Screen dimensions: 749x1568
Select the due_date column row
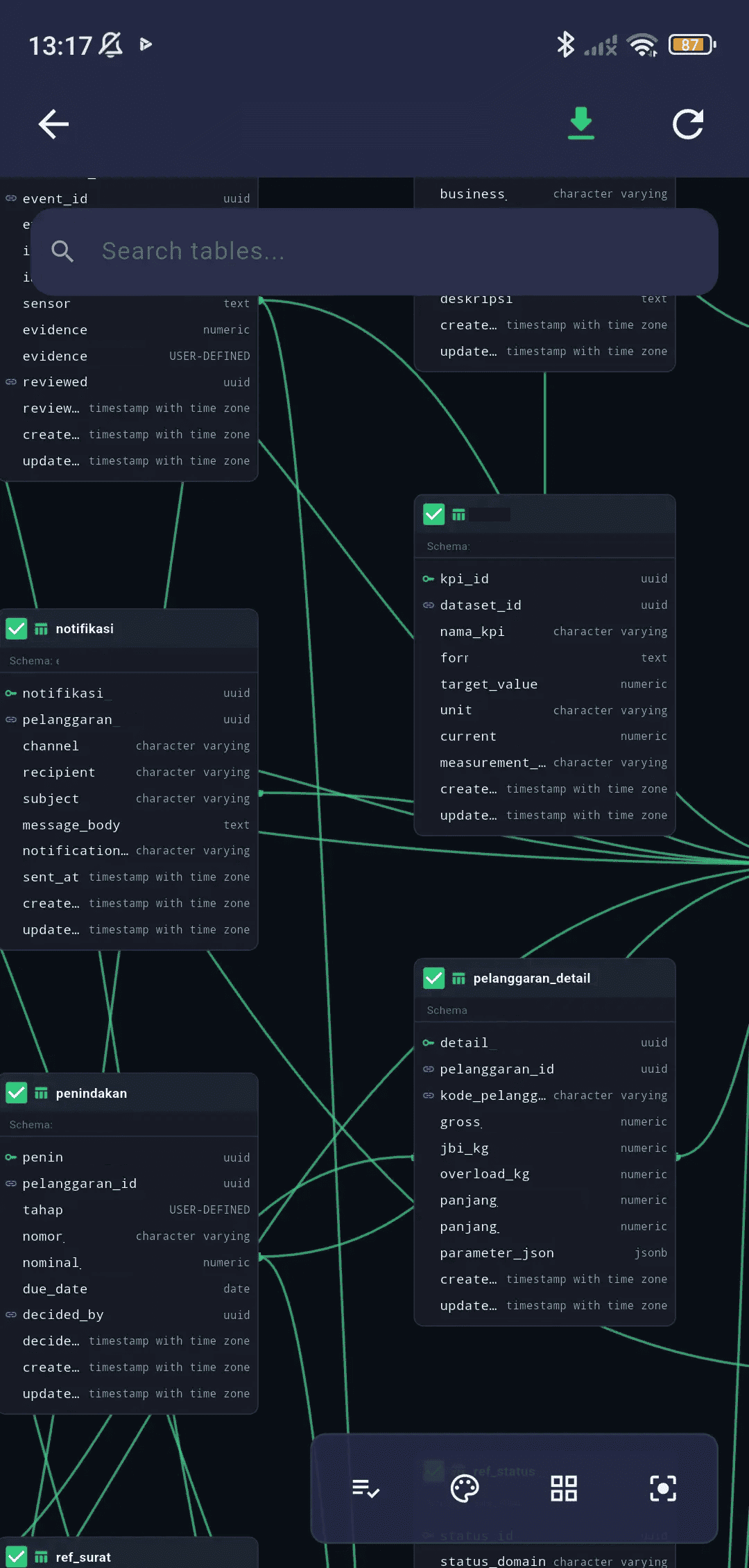point(129,1289)
